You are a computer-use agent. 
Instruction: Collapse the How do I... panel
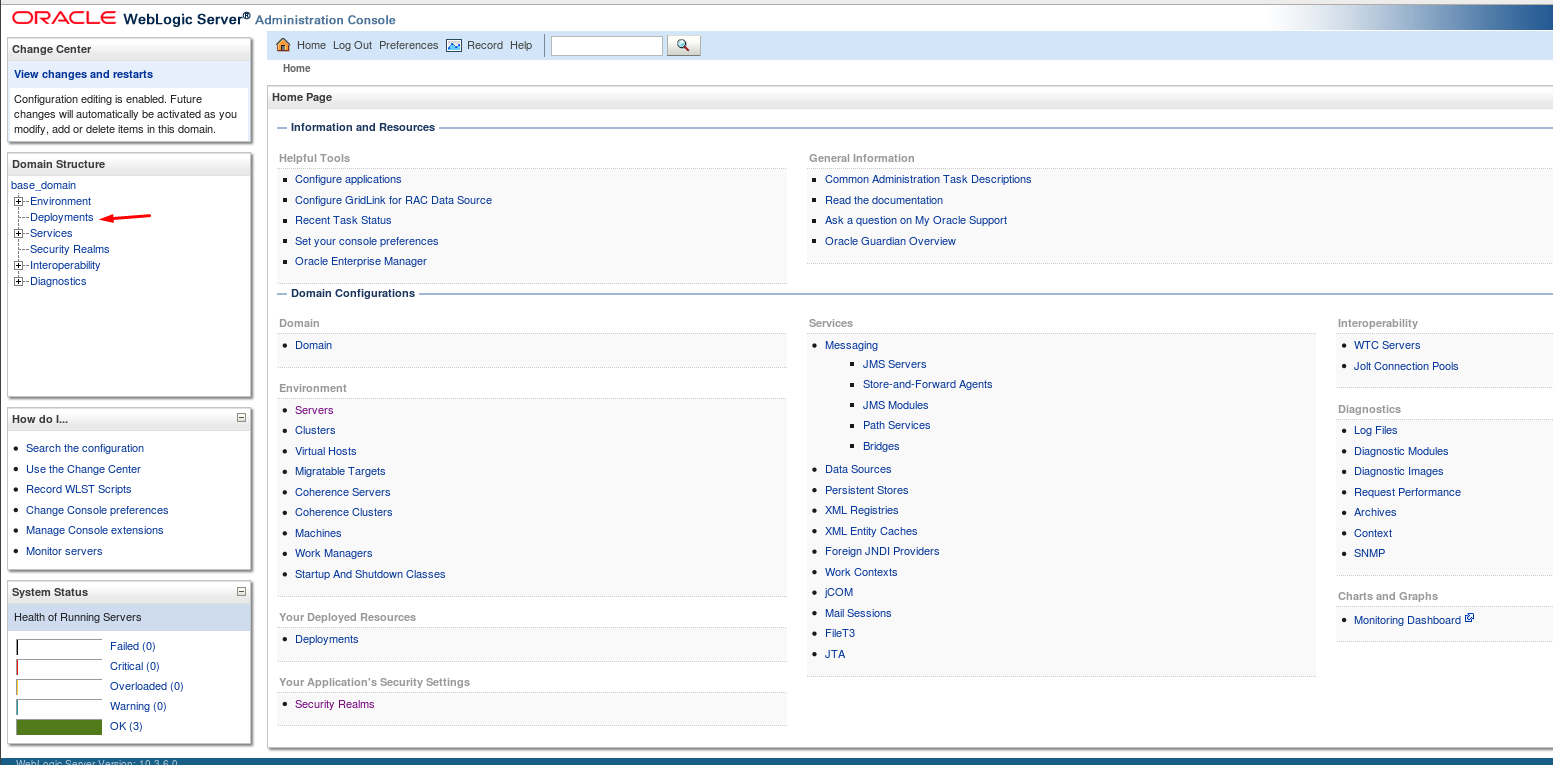[241, 418]
